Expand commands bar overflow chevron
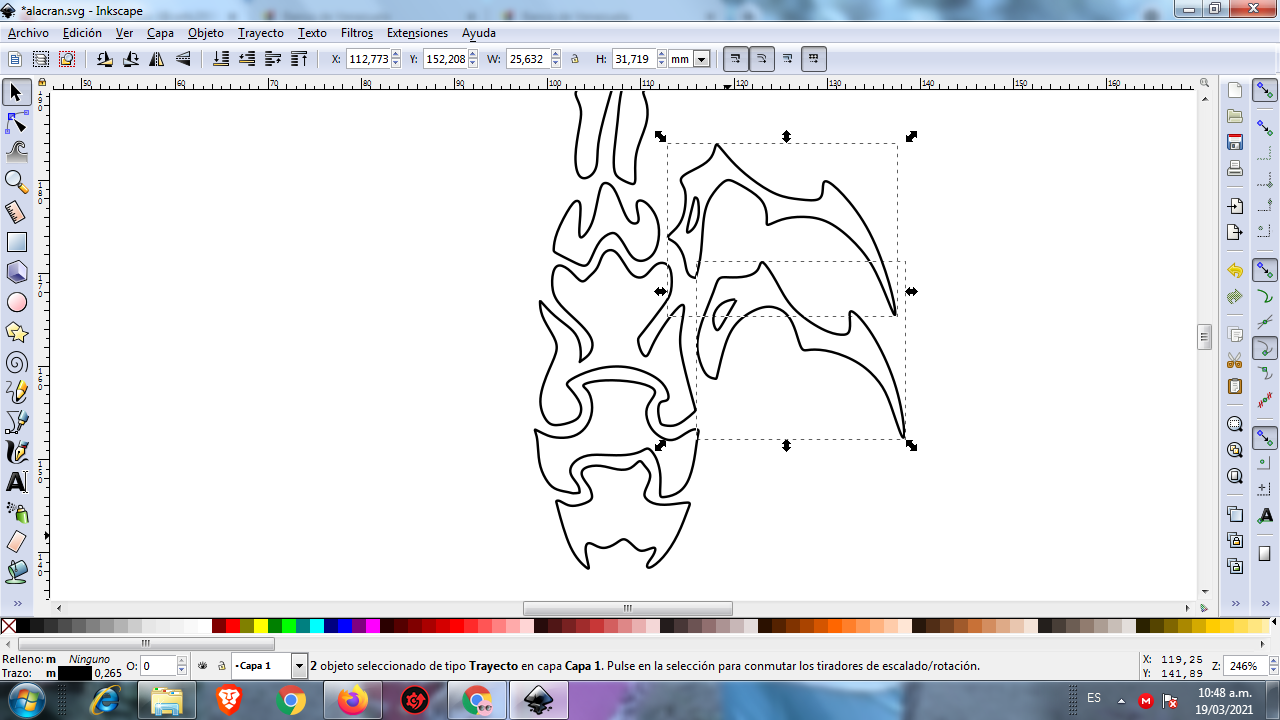Screen dimensions: 1280x720 click(1235, 604)
